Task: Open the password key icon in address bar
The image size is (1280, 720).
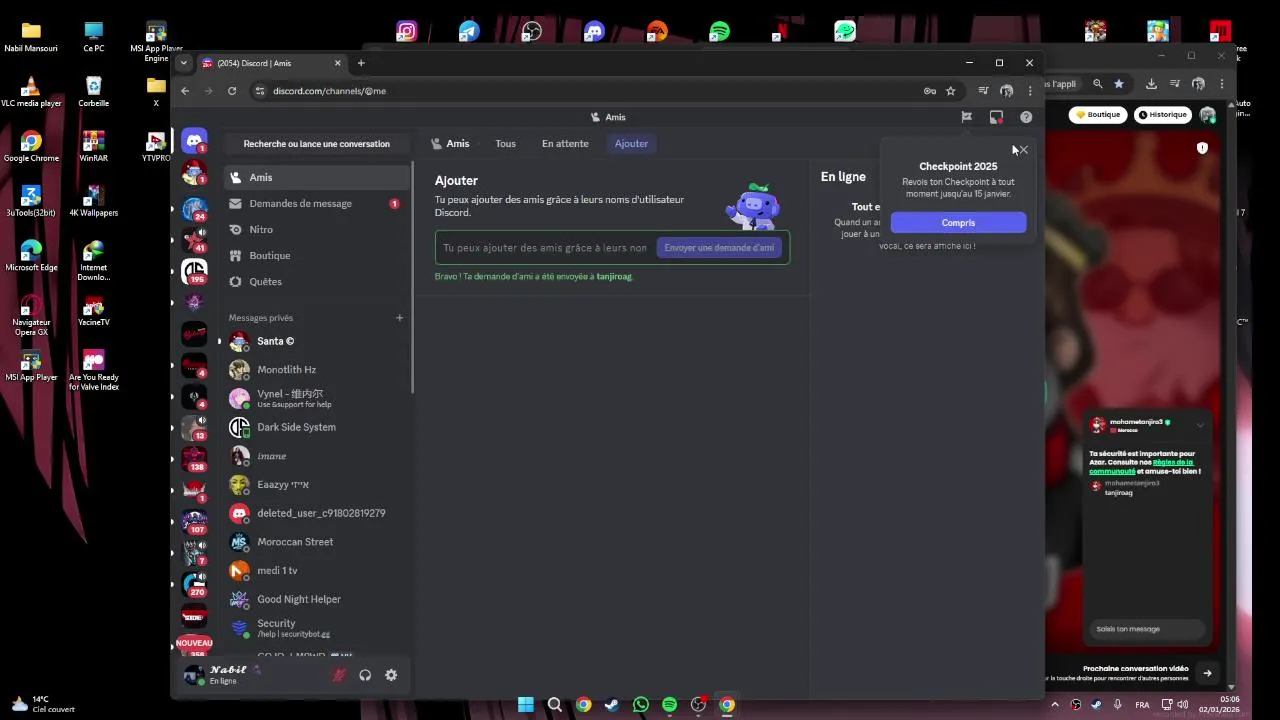Action: tap(930, 91)
